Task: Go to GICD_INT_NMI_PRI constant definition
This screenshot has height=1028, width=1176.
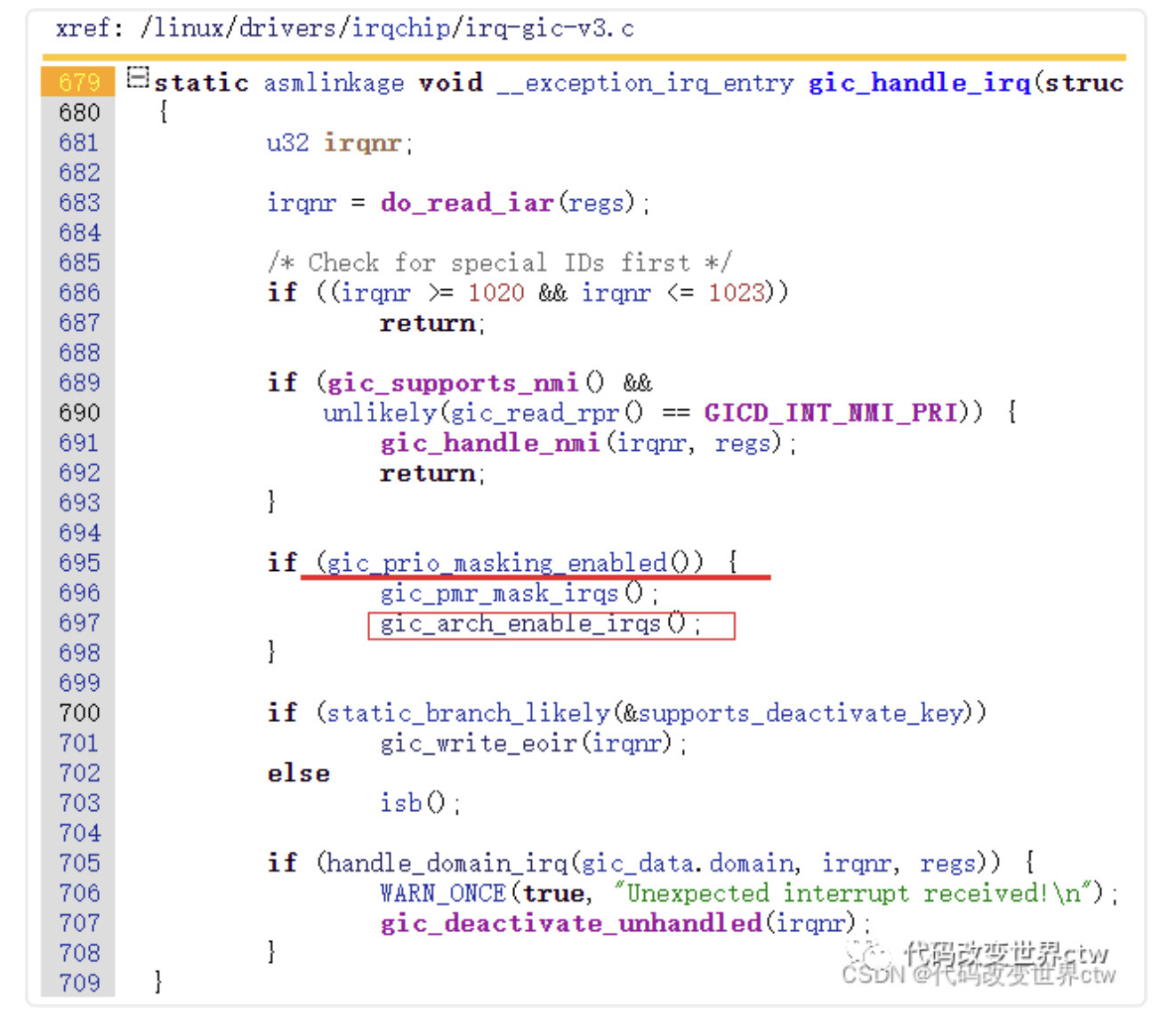Action: point(831,413)
